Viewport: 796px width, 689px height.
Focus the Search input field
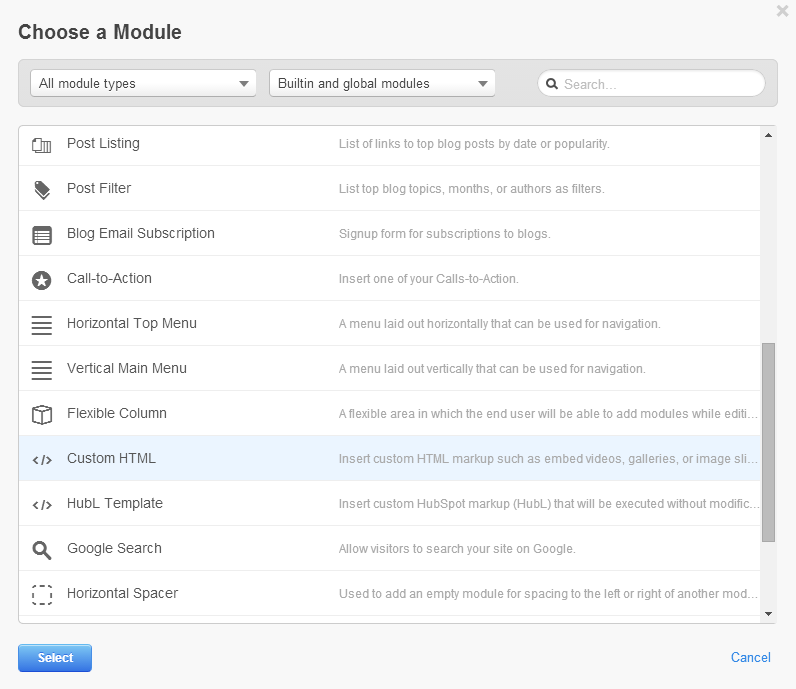(651, 83)
